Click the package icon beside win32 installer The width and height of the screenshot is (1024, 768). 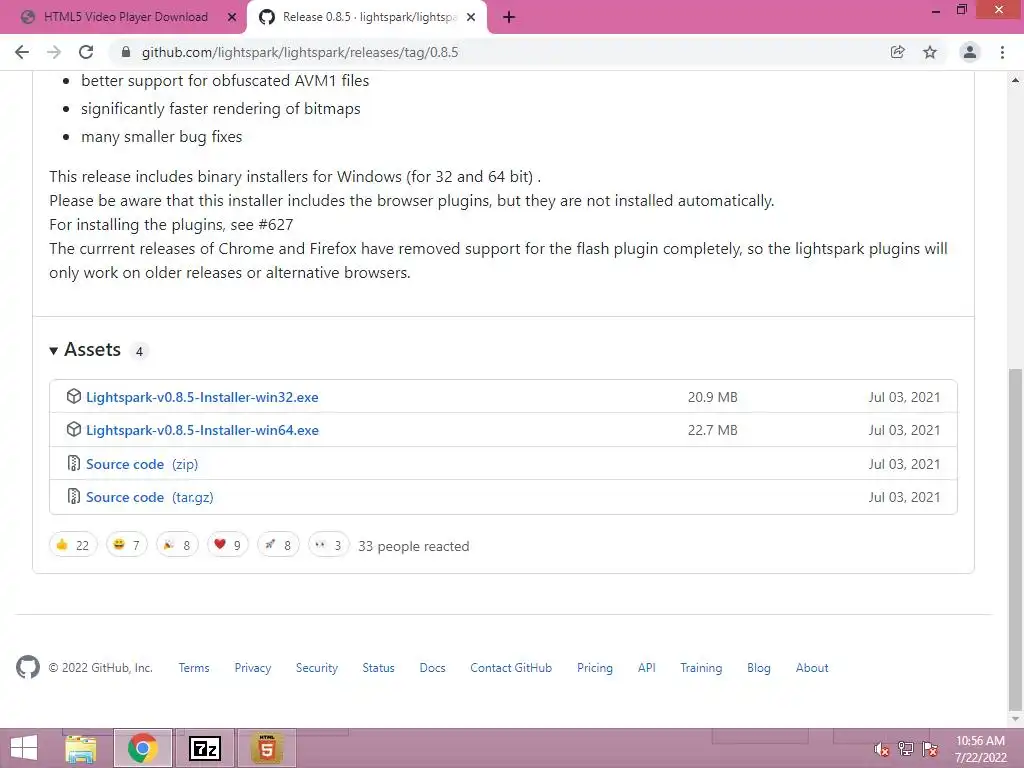pos(74,396)
